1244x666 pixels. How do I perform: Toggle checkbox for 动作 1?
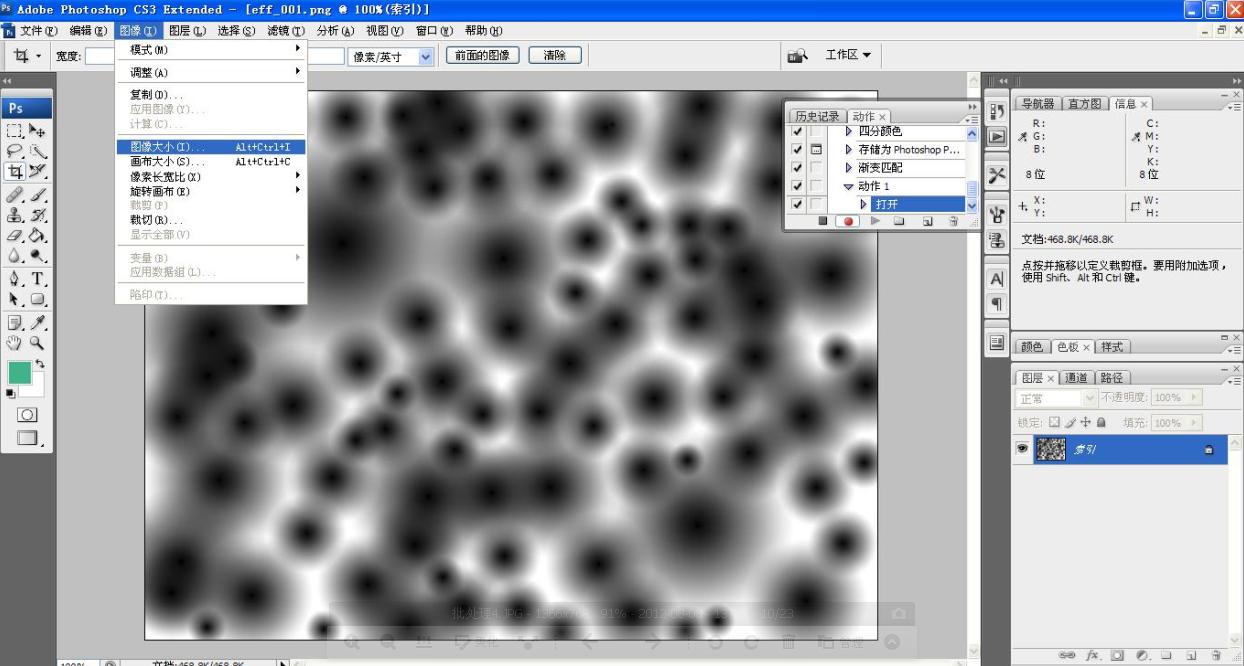[x=797, y=186]
